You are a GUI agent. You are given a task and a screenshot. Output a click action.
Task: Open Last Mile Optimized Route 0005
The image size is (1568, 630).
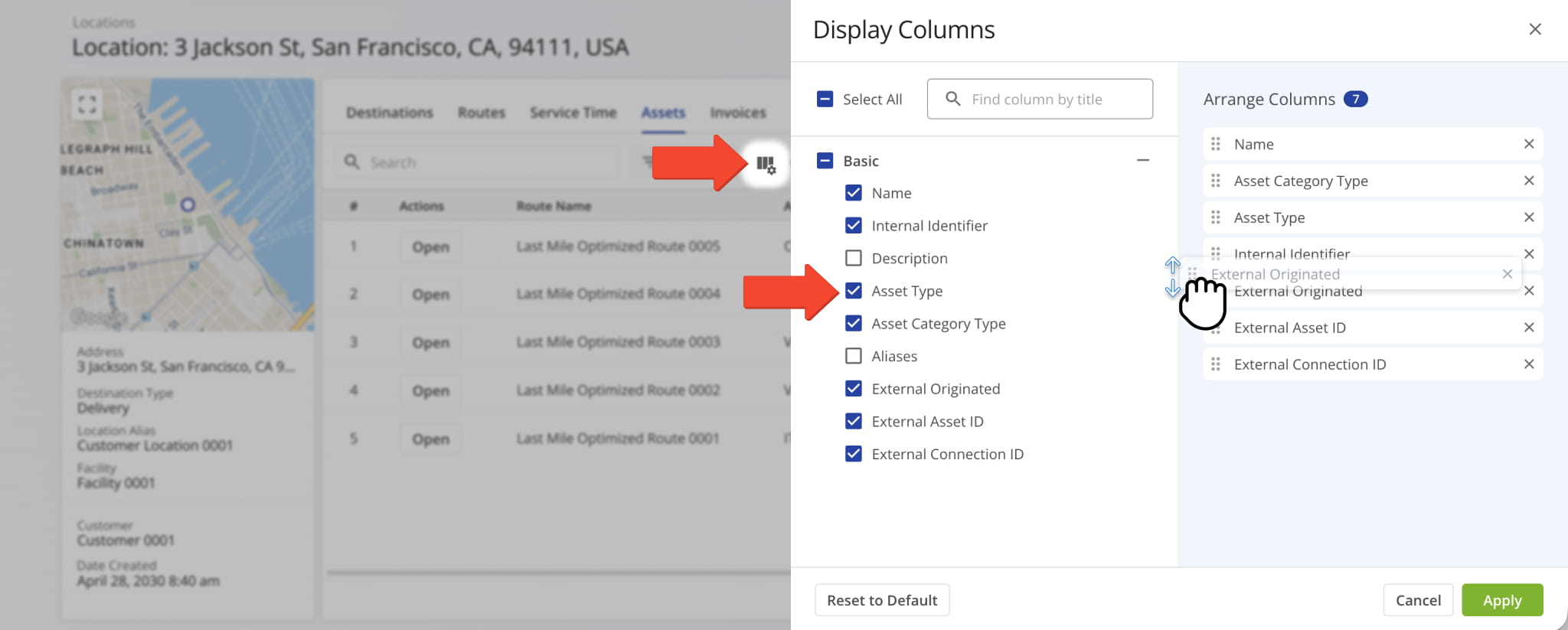tap(430, 246)
